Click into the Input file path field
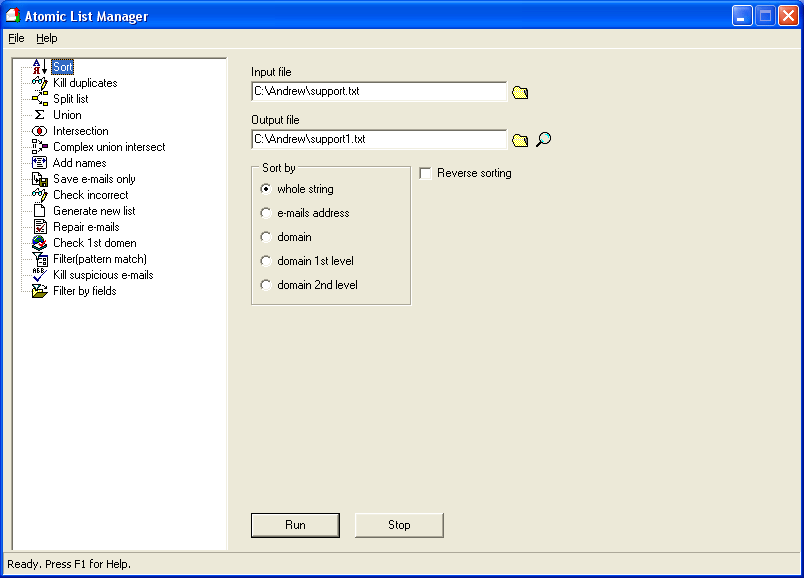The width and height of the screenshot is (804, 578). click(x=379, y=91)
